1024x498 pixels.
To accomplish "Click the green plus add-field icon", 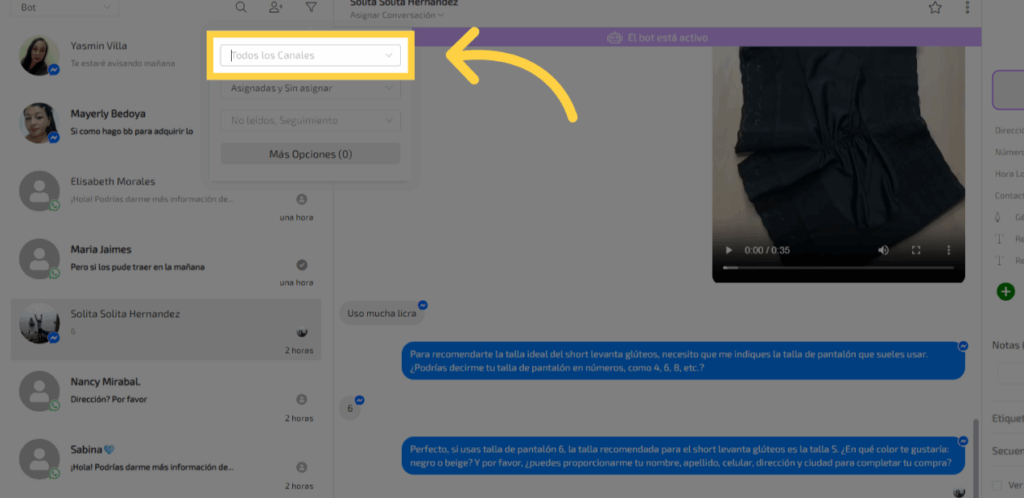I will [1006, 291].
